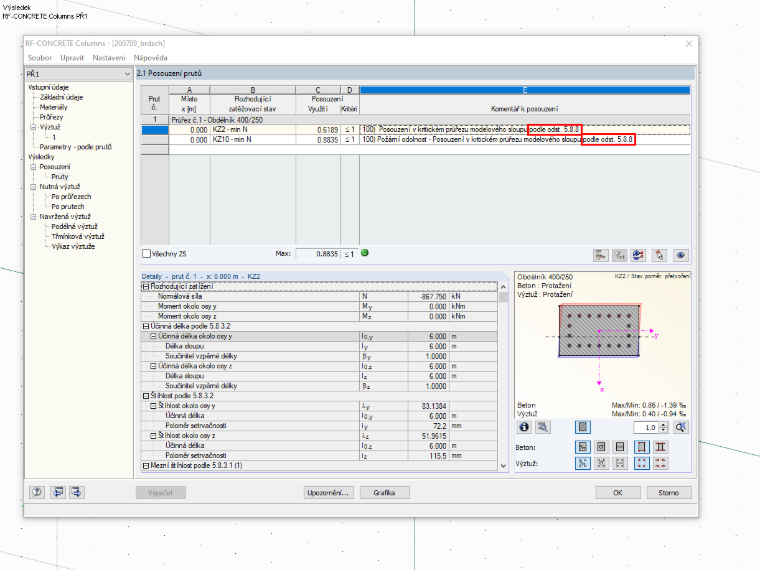Select Beton filled section outline icon
Image resolution: width=760 pixels, height=570 pixels.
click(x=642, y=447)
